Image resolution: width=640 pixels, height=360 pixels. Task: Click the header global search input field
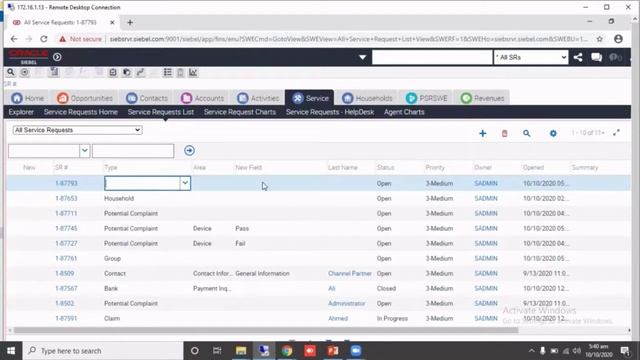point(432,58)
